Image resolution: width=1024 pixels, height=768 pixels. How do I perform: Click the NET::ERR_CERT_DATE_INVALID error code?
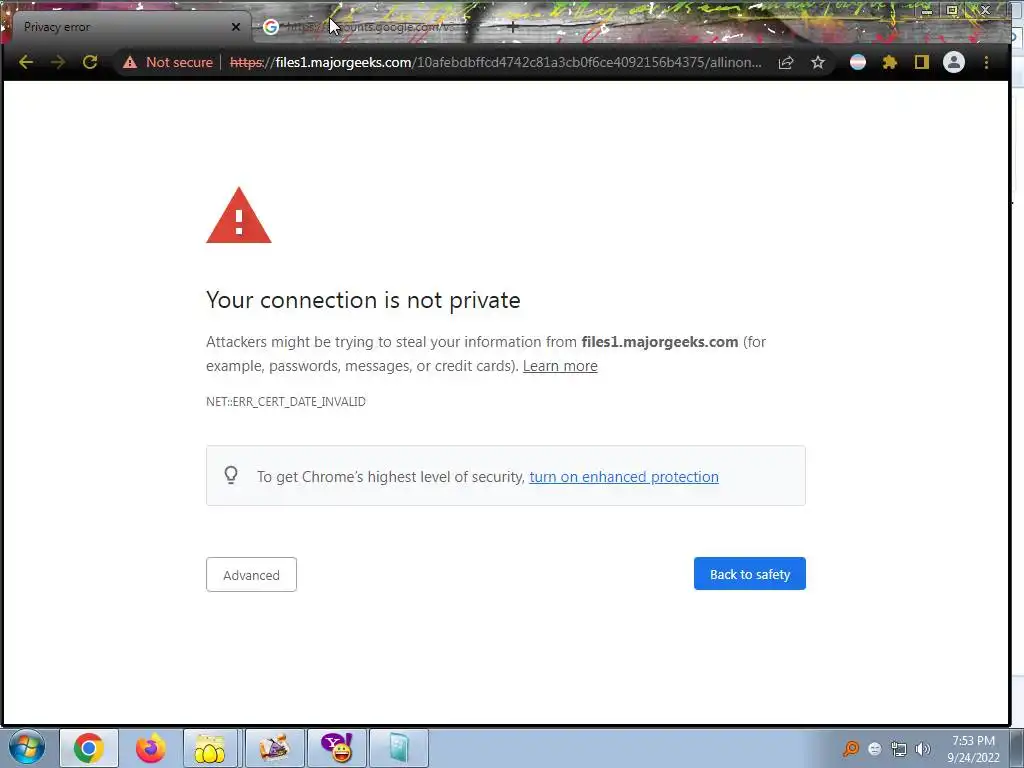pyautogui.click(x=286, y=402)
